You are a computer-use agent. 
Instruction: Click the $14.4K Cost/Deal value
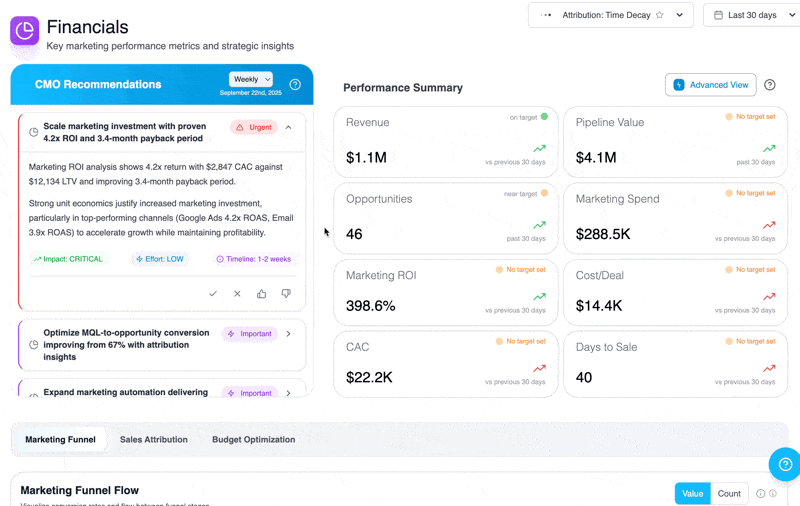(x=599, y=306)
